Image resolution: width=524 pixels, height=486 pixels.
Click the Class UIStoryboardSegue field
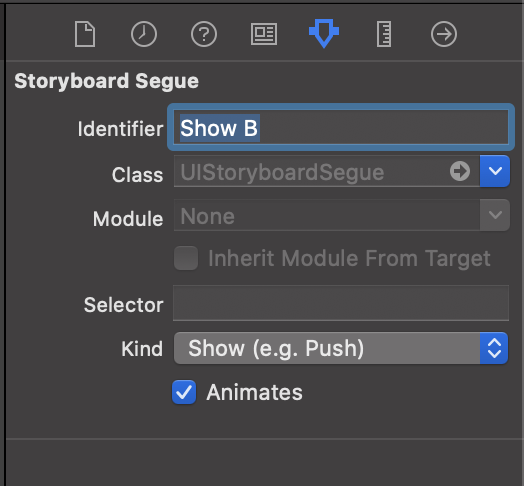[327, 171]
